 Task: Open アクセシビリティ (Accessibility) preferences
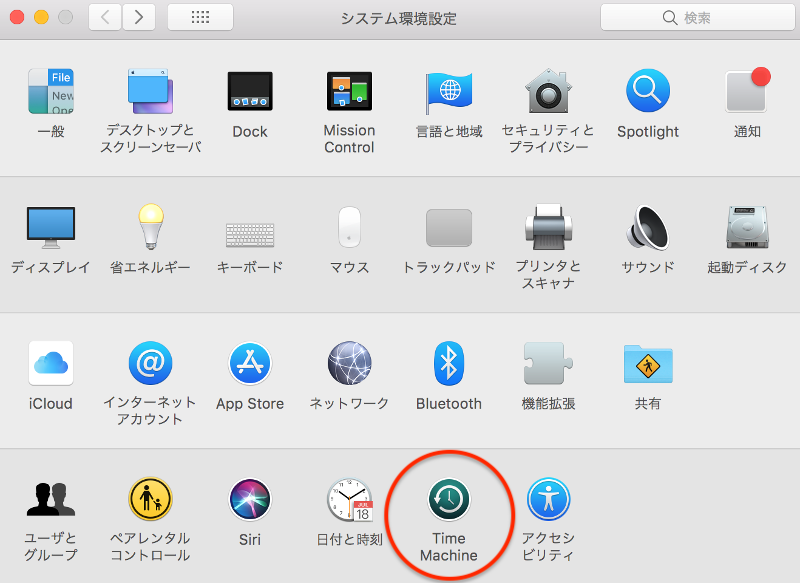tap(547, 499)
